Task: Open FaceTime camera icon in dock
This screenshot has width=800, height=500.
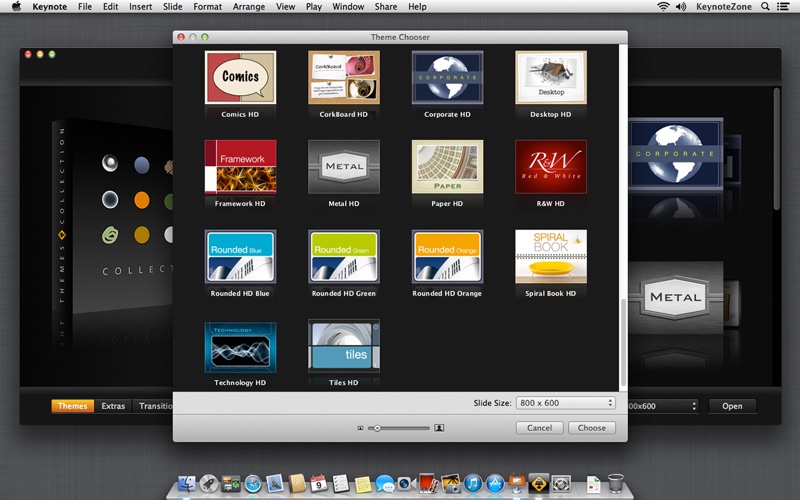Action: (x=406, y=483)
